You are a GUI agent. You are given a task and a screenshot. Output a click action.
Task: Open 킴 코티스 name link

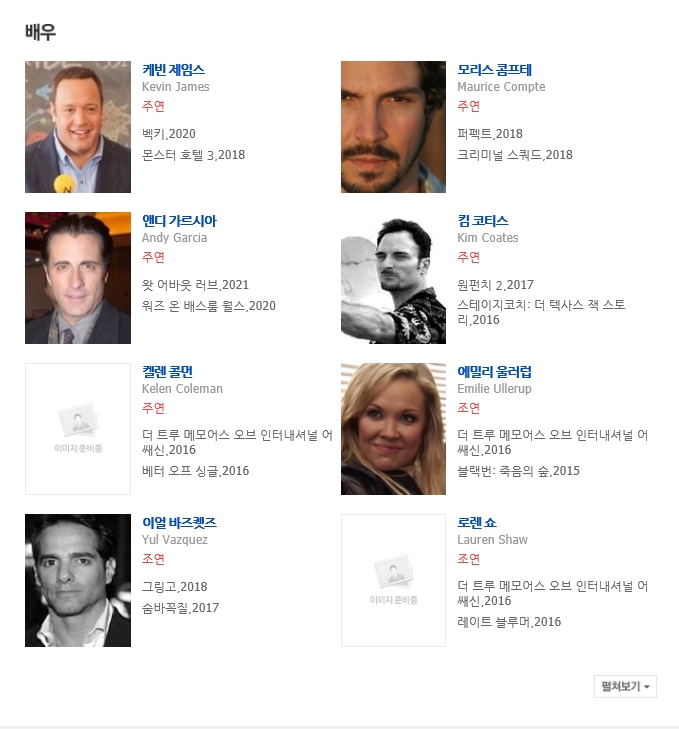(483, 221)
